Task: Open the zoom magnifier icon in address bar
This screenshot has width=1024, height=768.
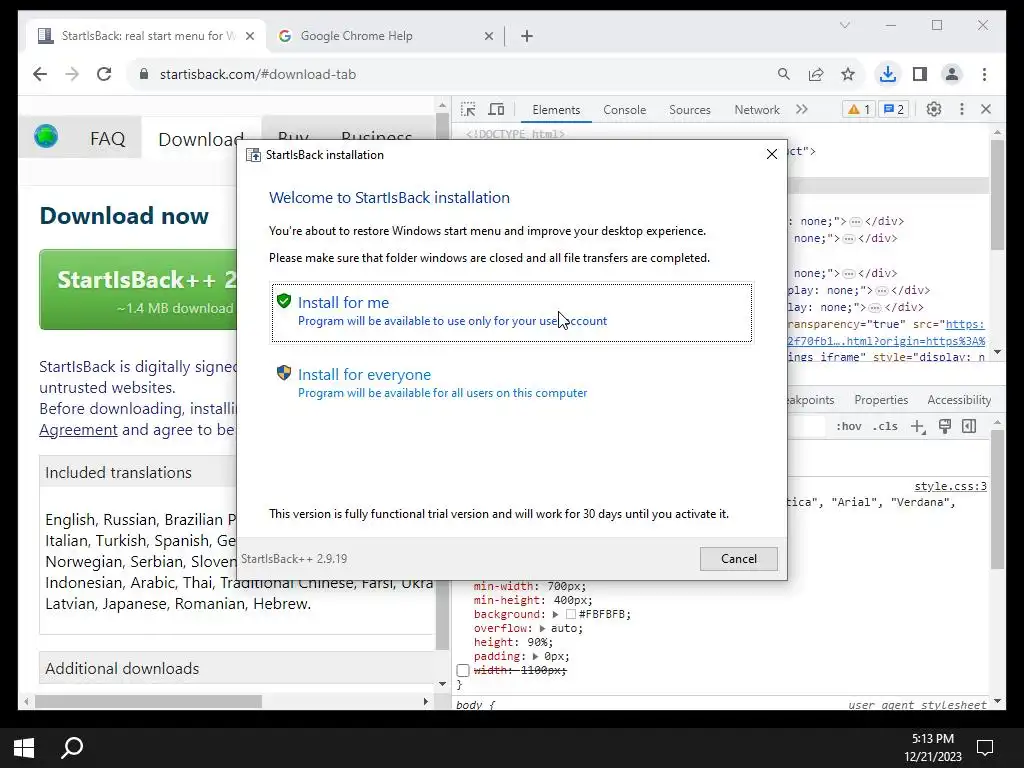Action: click(x=784, y=74)
